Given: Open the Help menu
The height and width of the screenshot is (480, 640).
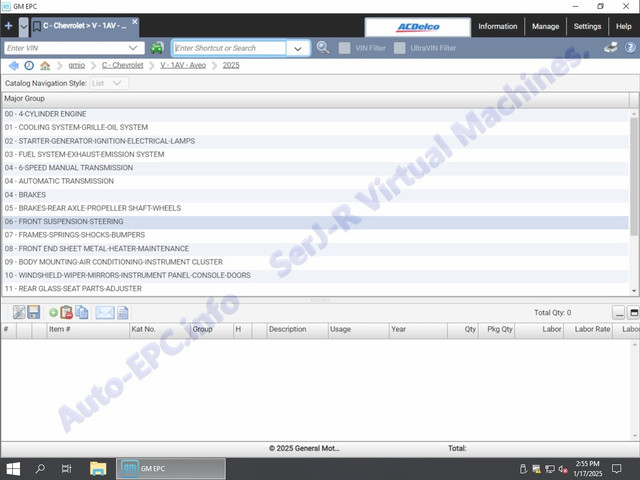Looking at the screenshot, I should click(623, 27).
